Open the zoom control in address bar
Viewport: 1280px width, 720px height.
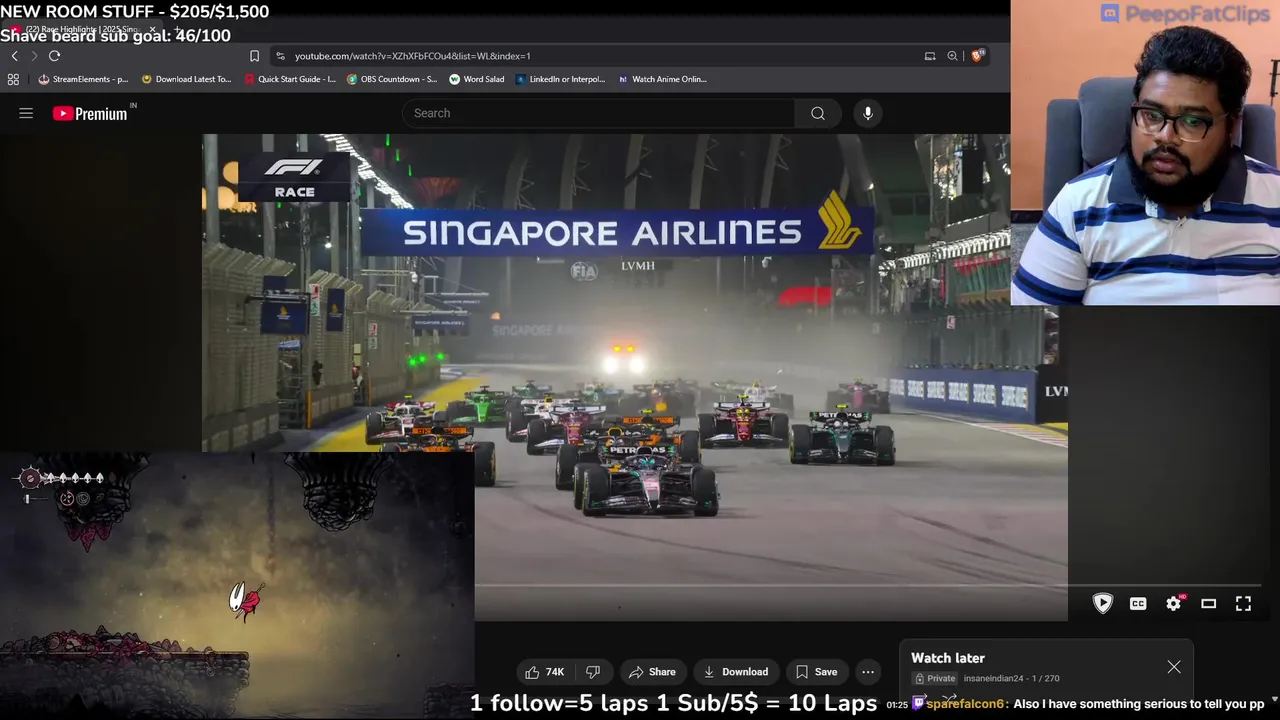953,56
